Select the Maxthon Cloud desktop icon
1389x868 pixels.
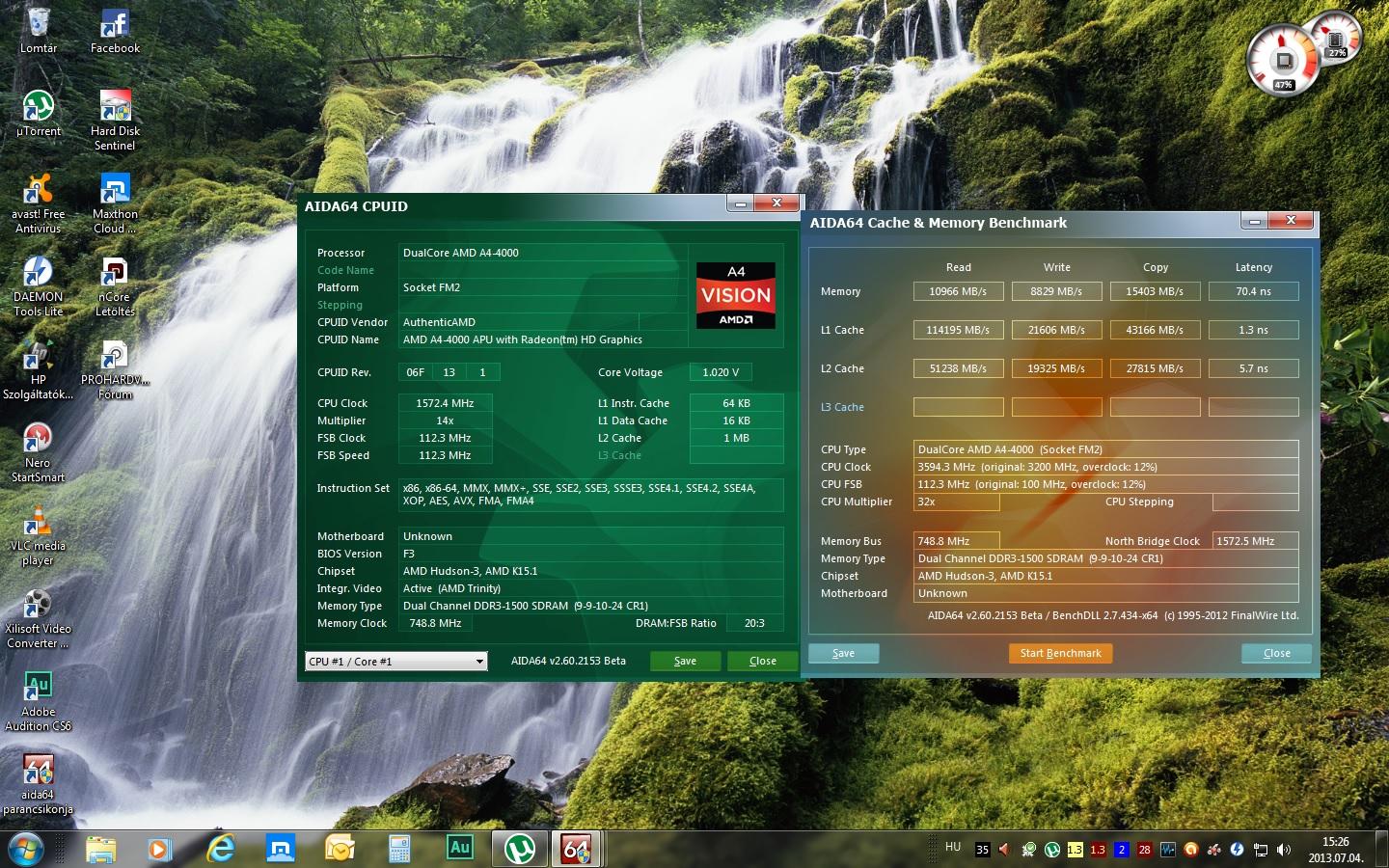(115, 203)
